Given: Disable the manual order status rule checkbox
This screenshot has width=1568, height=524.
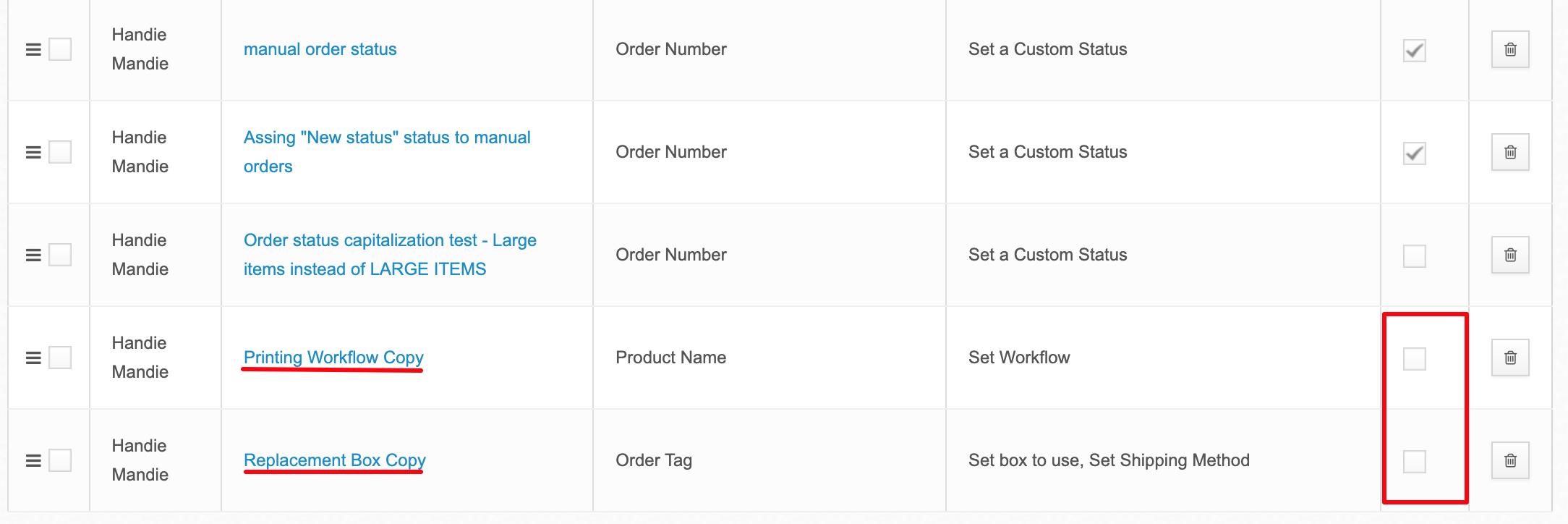Looking at the screenshot, I should pos(1415,51).
